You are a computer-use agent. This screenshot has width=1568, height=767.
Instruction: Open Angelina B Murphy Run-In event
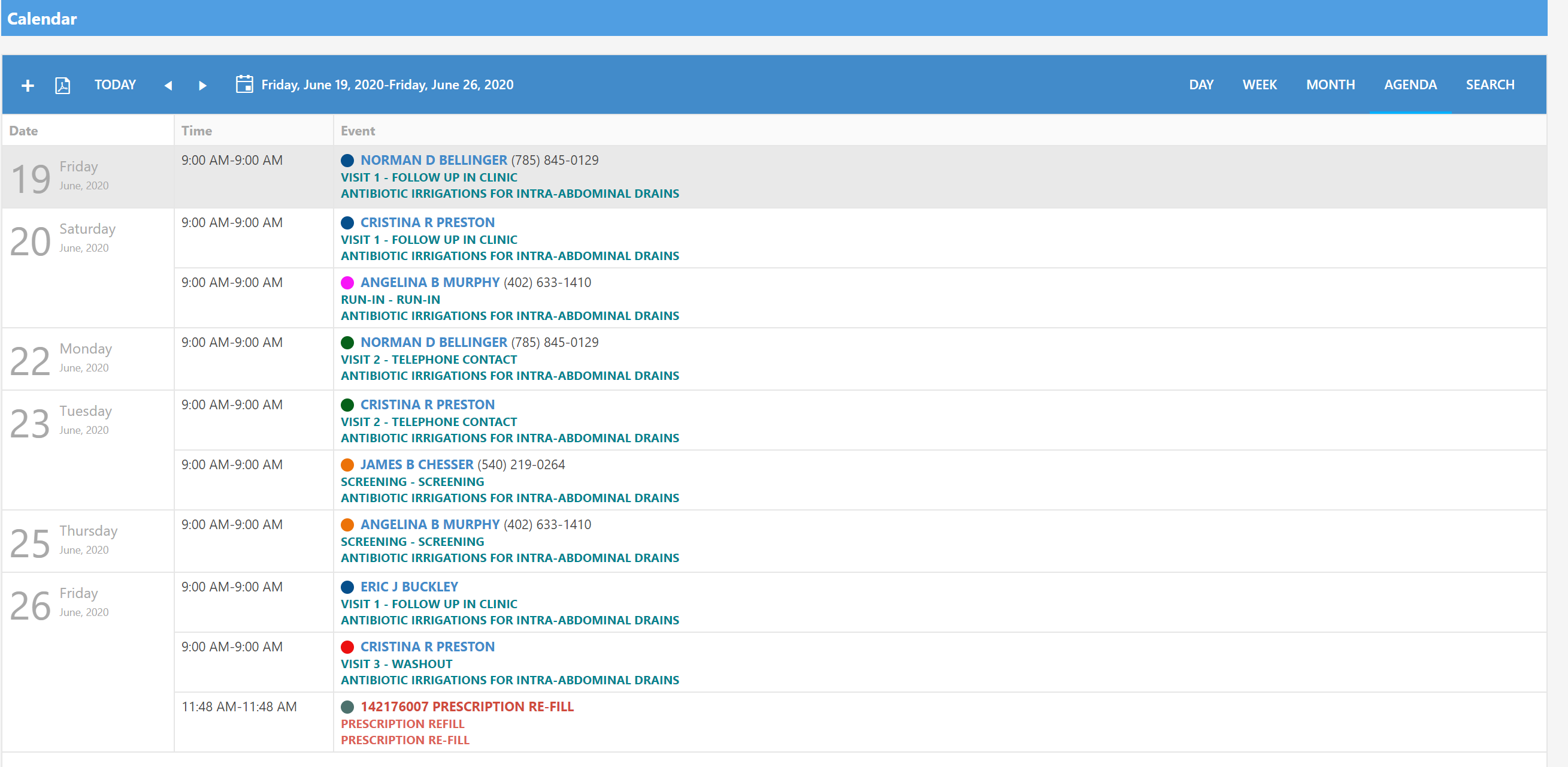pyautogui.click(x=430, y=283)
